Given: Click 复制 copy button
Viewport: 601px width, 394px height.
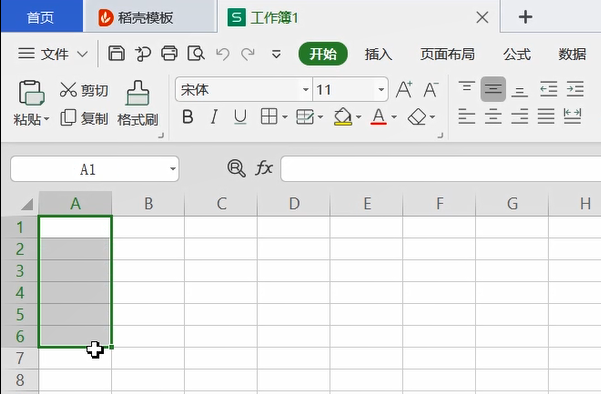Looking at the screenshot, I should point(84,118).
